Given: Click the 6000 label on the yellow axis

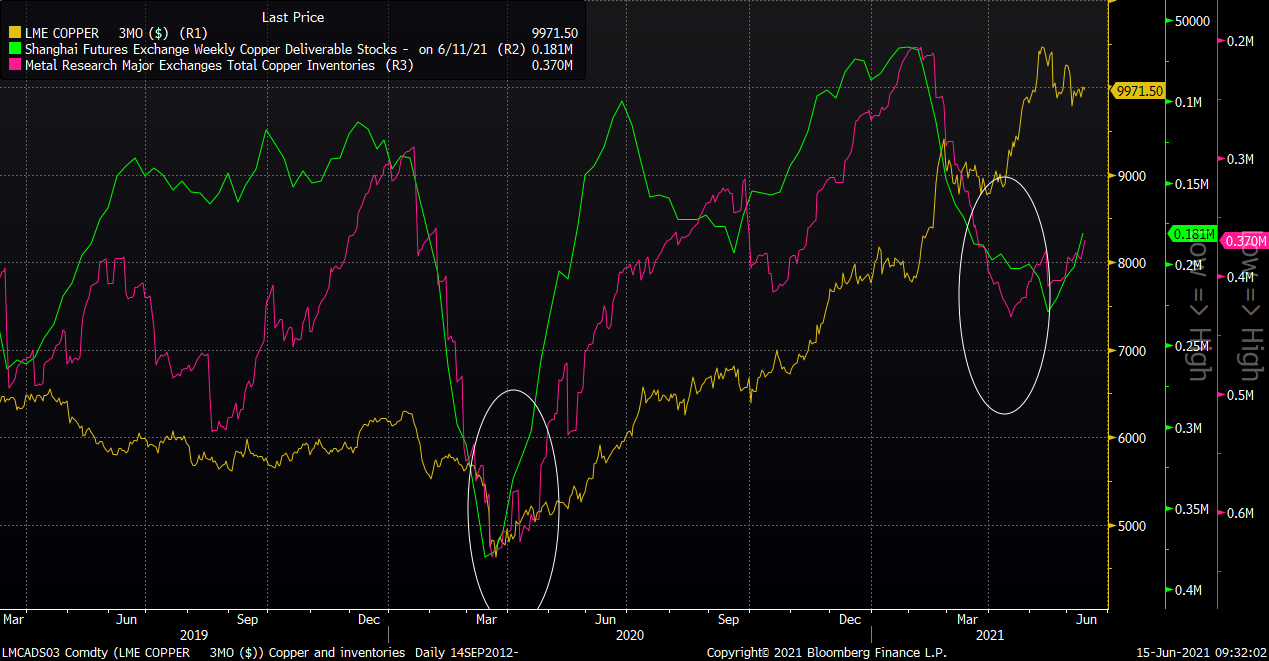Looking at the screenshot, I should [x=1130, y=438].
